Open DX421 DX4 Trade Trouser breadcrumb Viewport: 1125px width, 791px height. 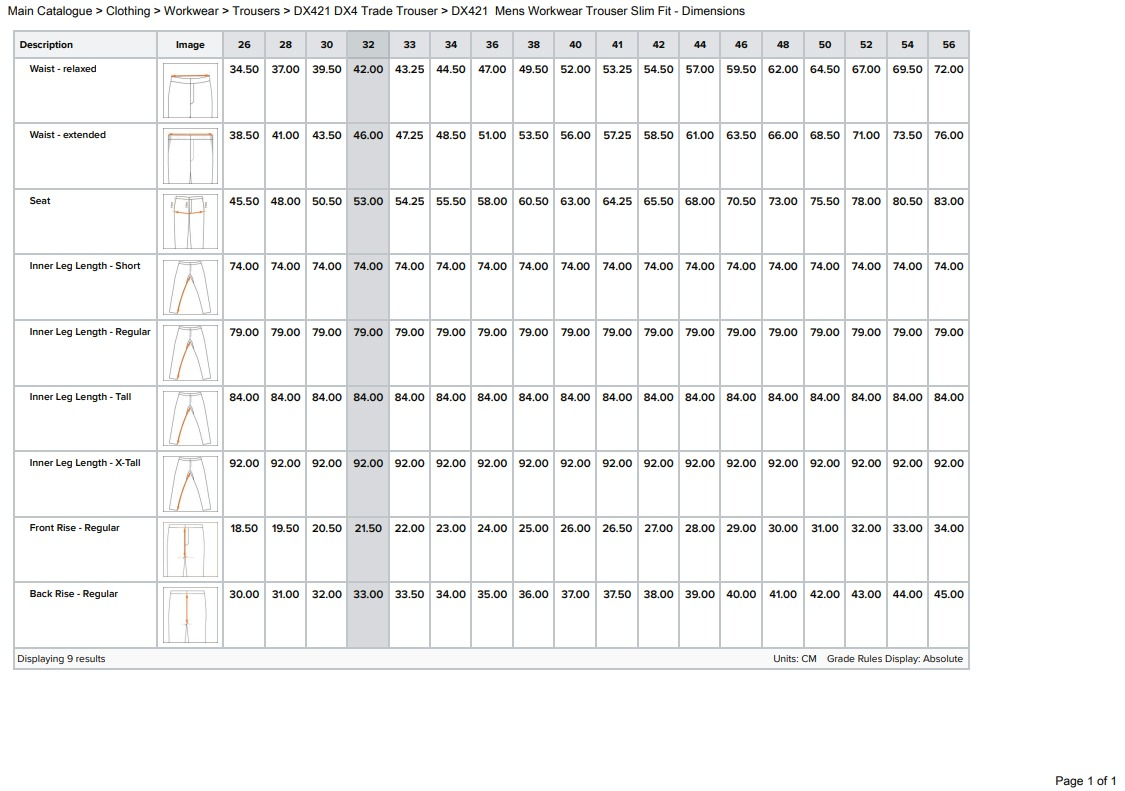(366, 11)
